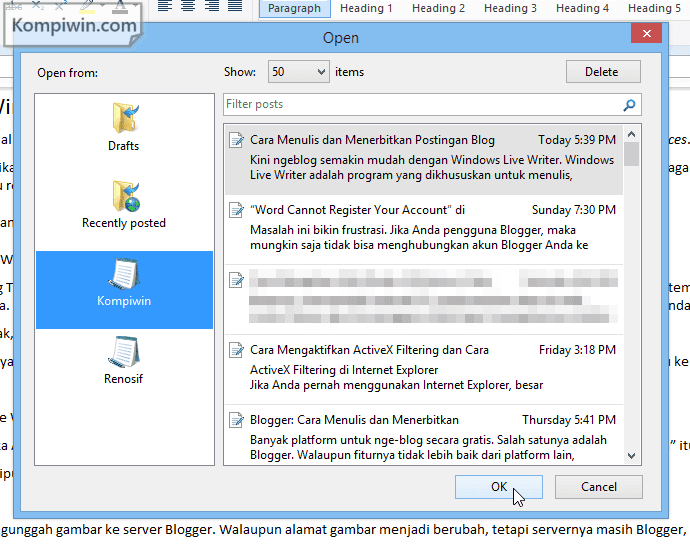Click post icon beside 'Blogger: Cara Menulis dan Menerbitkan'

[236, 420]
